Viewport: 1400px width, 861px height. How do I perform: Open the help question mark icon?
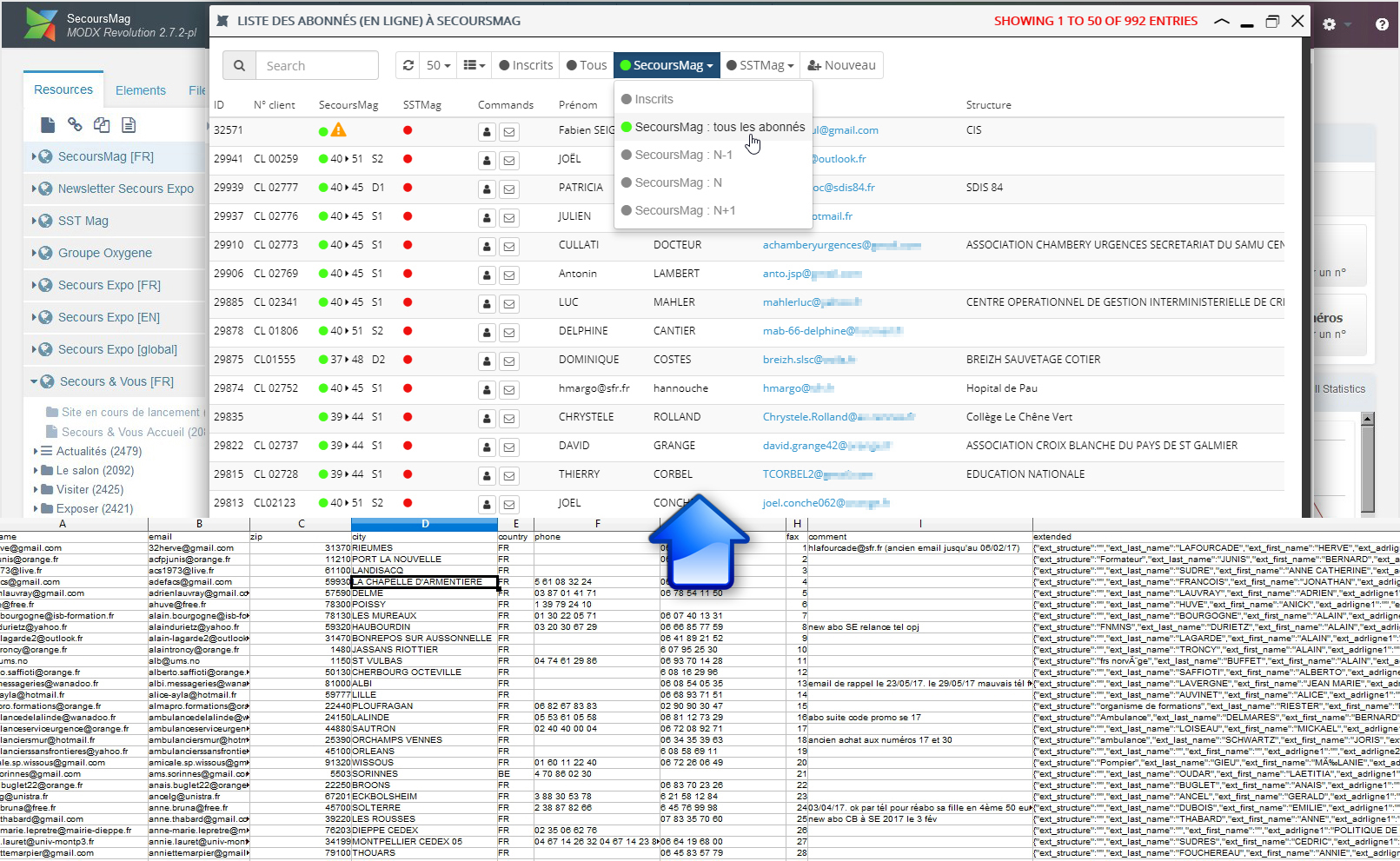click(1382, 24)
